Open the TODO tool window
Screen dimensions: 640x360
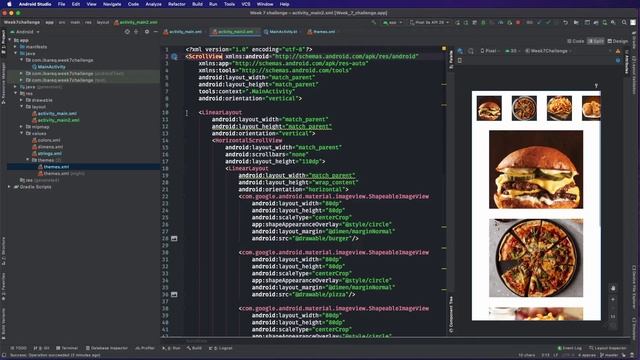click(x=18, y=348)
